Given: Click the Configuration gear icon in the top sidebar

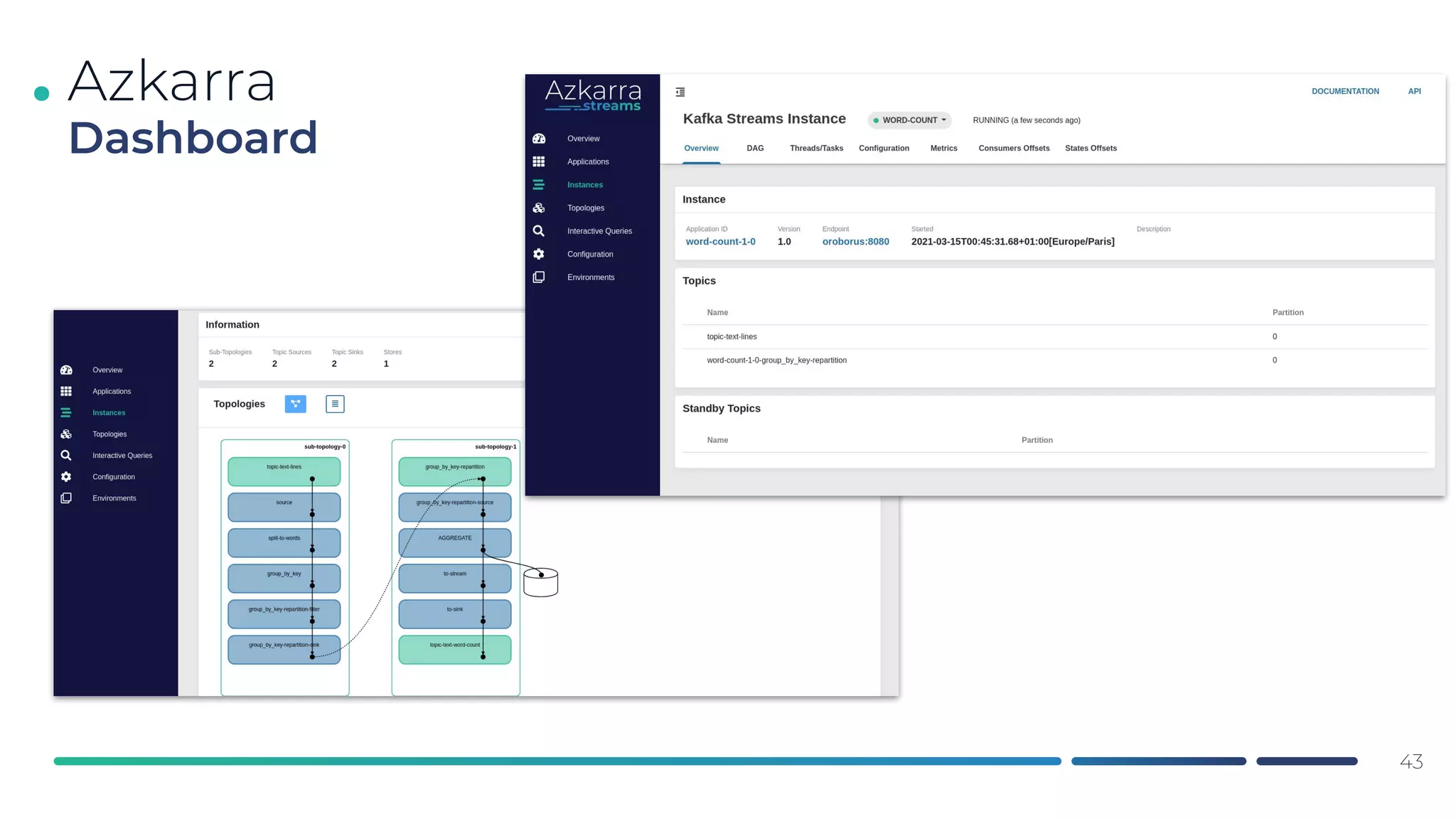Looking at the screenshot, I should click(x=539, y=254).
